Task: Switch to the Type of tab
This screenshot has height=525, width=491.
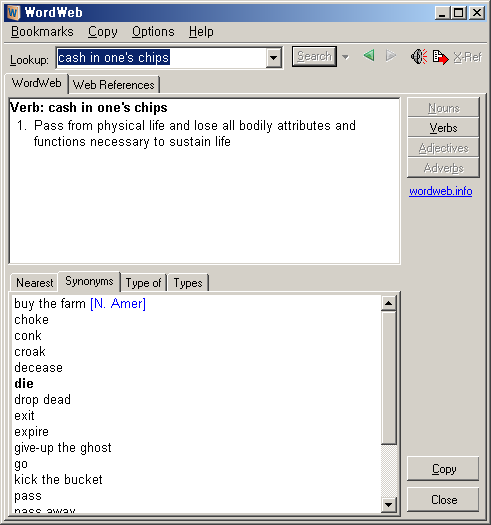Action: (143, 283)
